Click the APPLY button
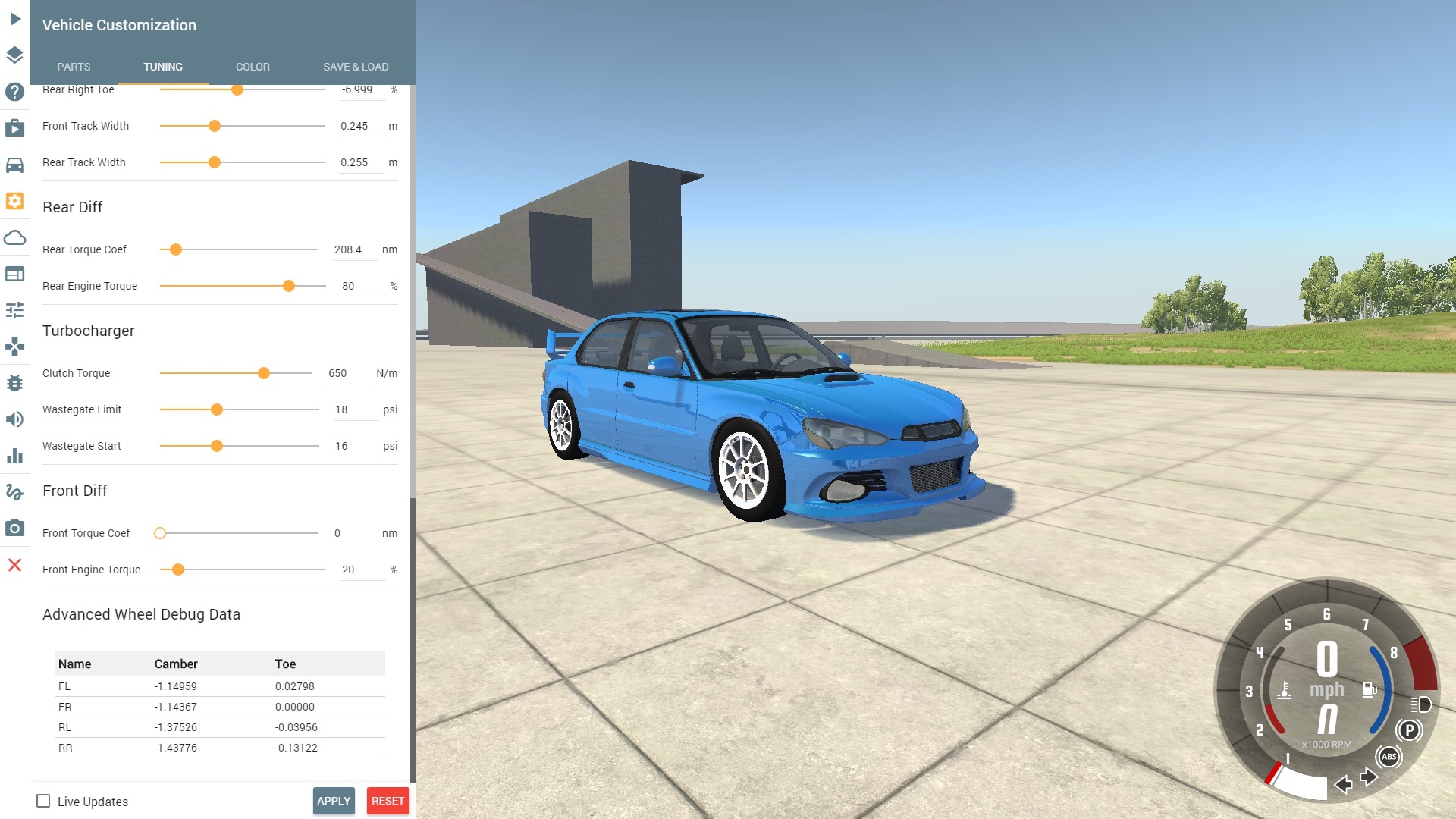This screenshot has height=819, width=1456. click(x=334, y=801)
